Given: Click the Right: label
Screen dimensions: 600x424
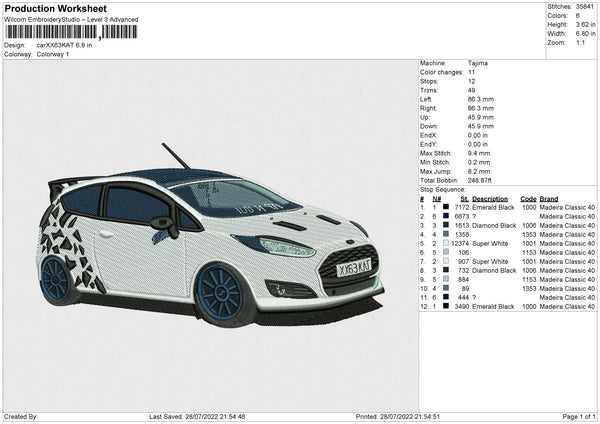Looking at the screenshot, I should [x=428, y=109].
